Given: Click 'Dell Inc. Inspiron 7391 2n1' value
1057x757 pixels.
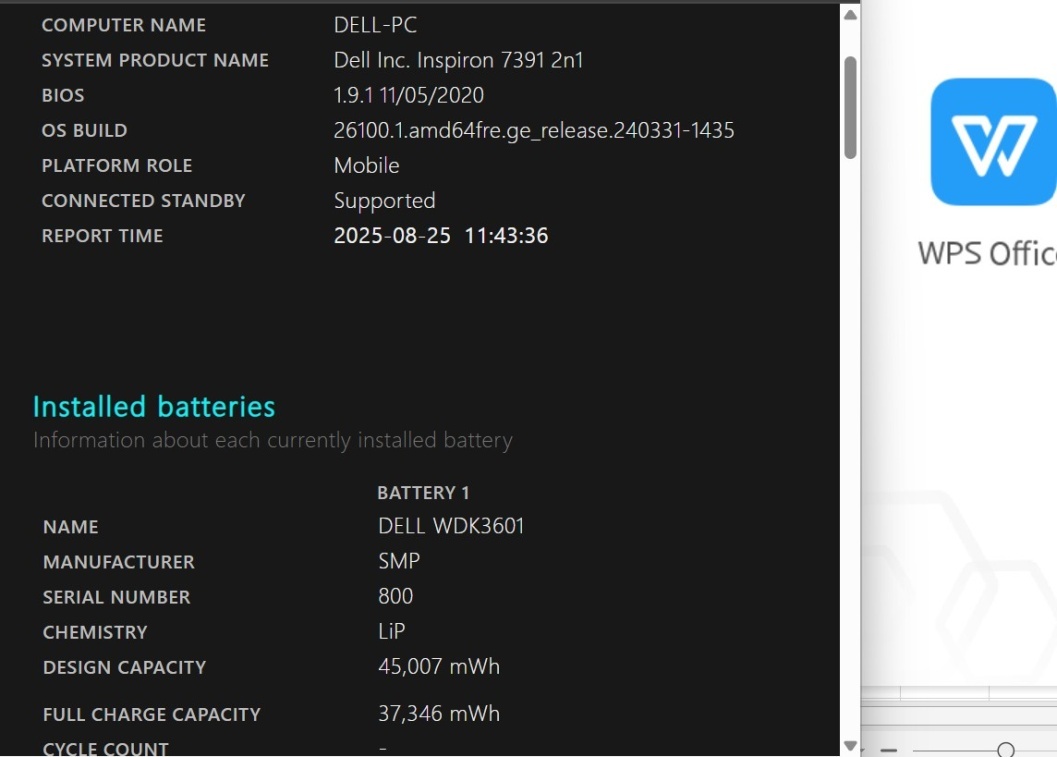Looking at the screenshot, I should pyautogui.click(x=458, y=60).
